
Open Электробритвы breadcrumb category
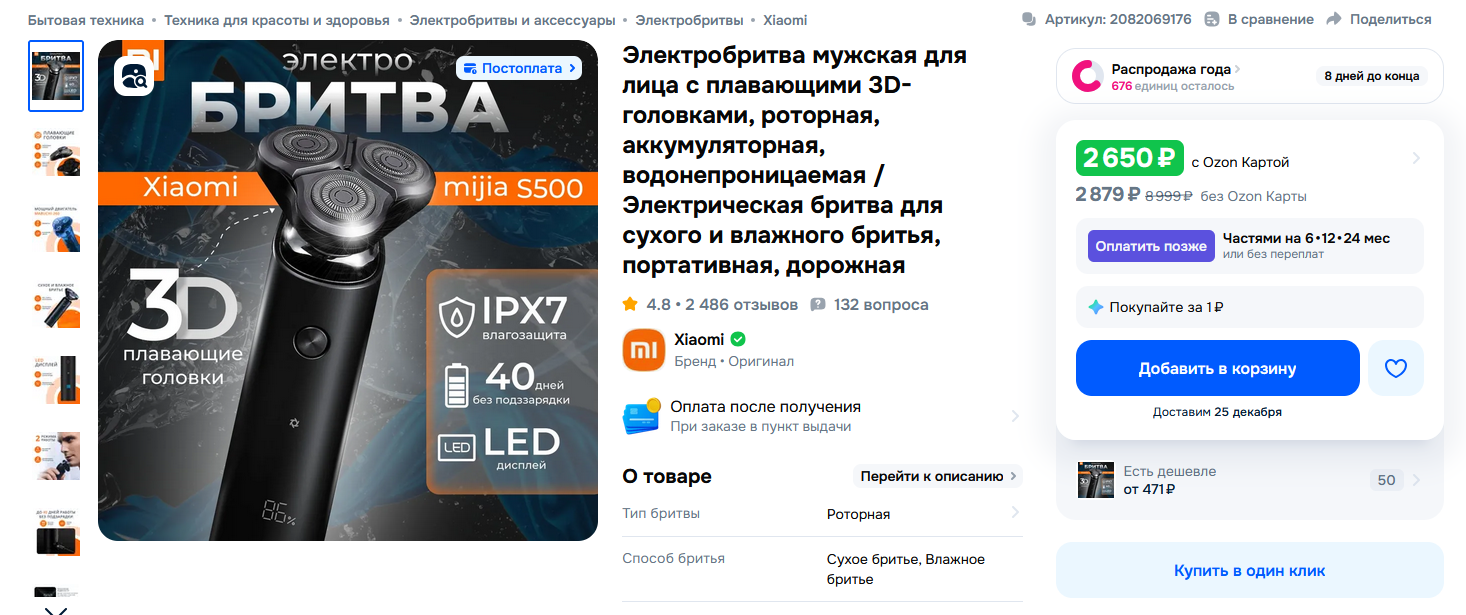689,20
